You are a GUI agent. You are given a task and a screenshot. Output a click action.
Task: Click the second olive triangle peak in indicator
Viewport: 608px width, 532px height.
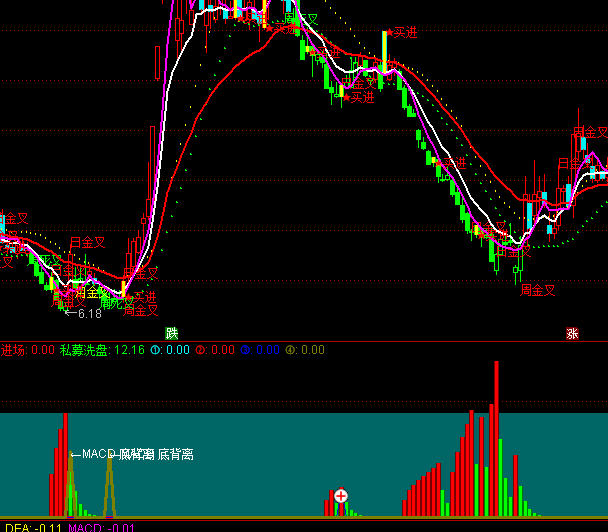109,462
